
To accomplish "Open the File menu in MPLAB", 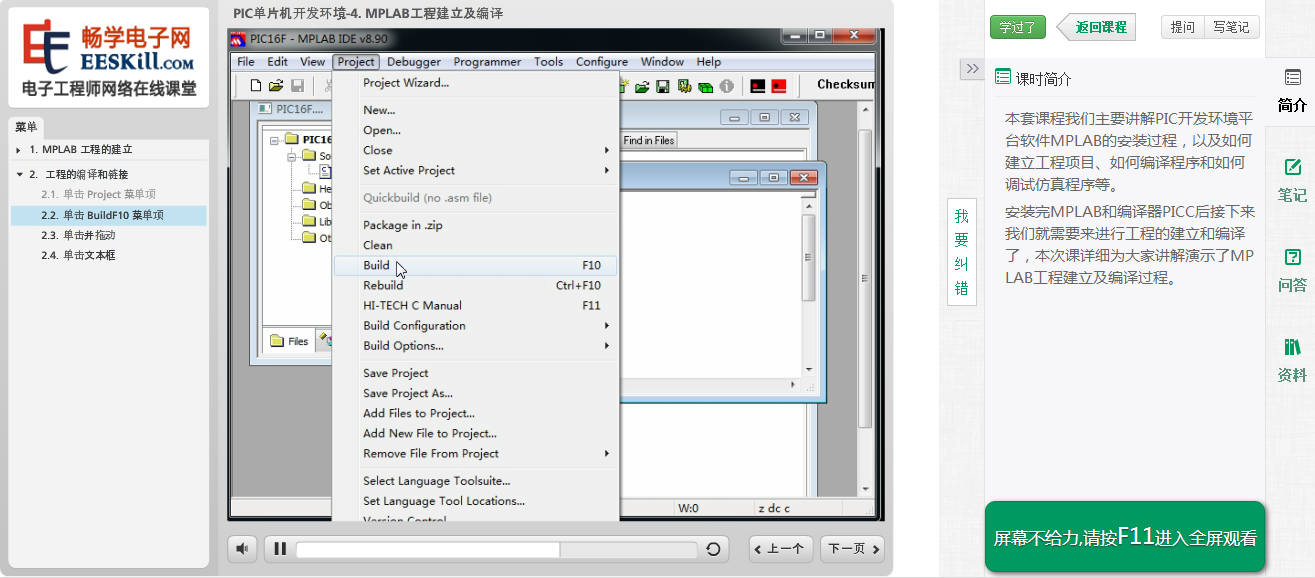I will (x=246, y=61).
